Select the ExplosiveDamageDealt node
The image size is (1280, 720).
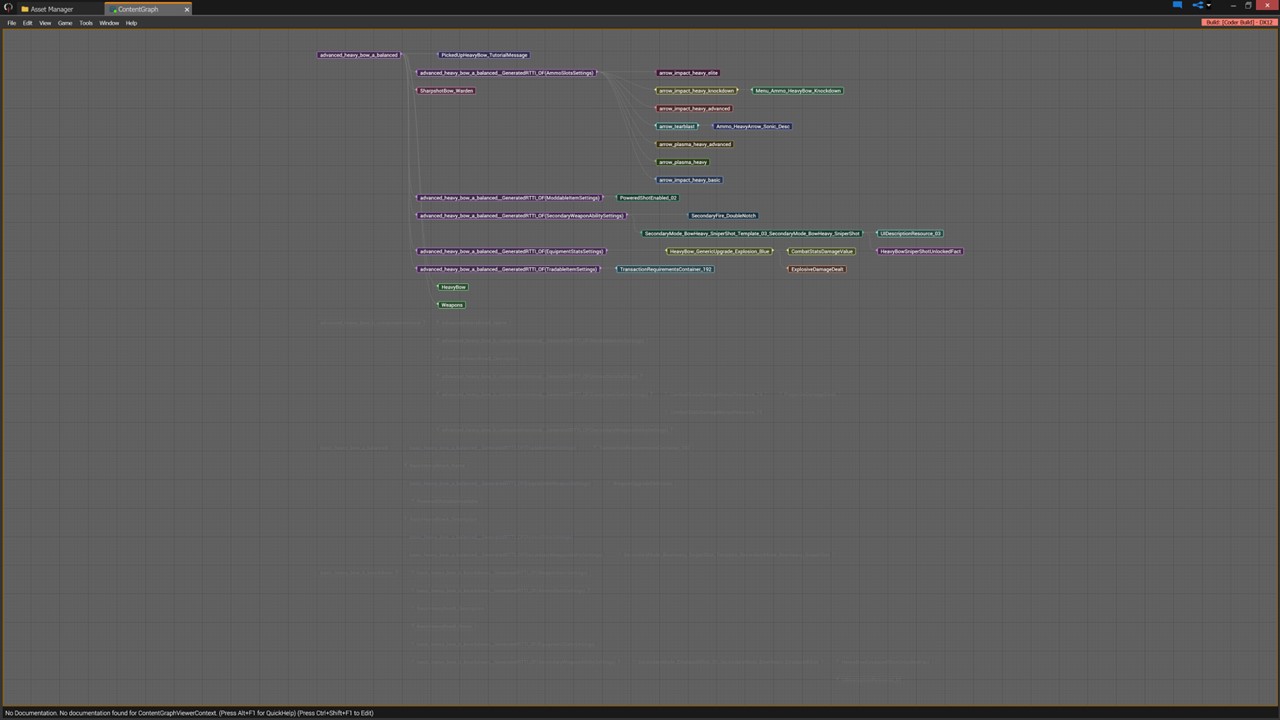(817, 270)
